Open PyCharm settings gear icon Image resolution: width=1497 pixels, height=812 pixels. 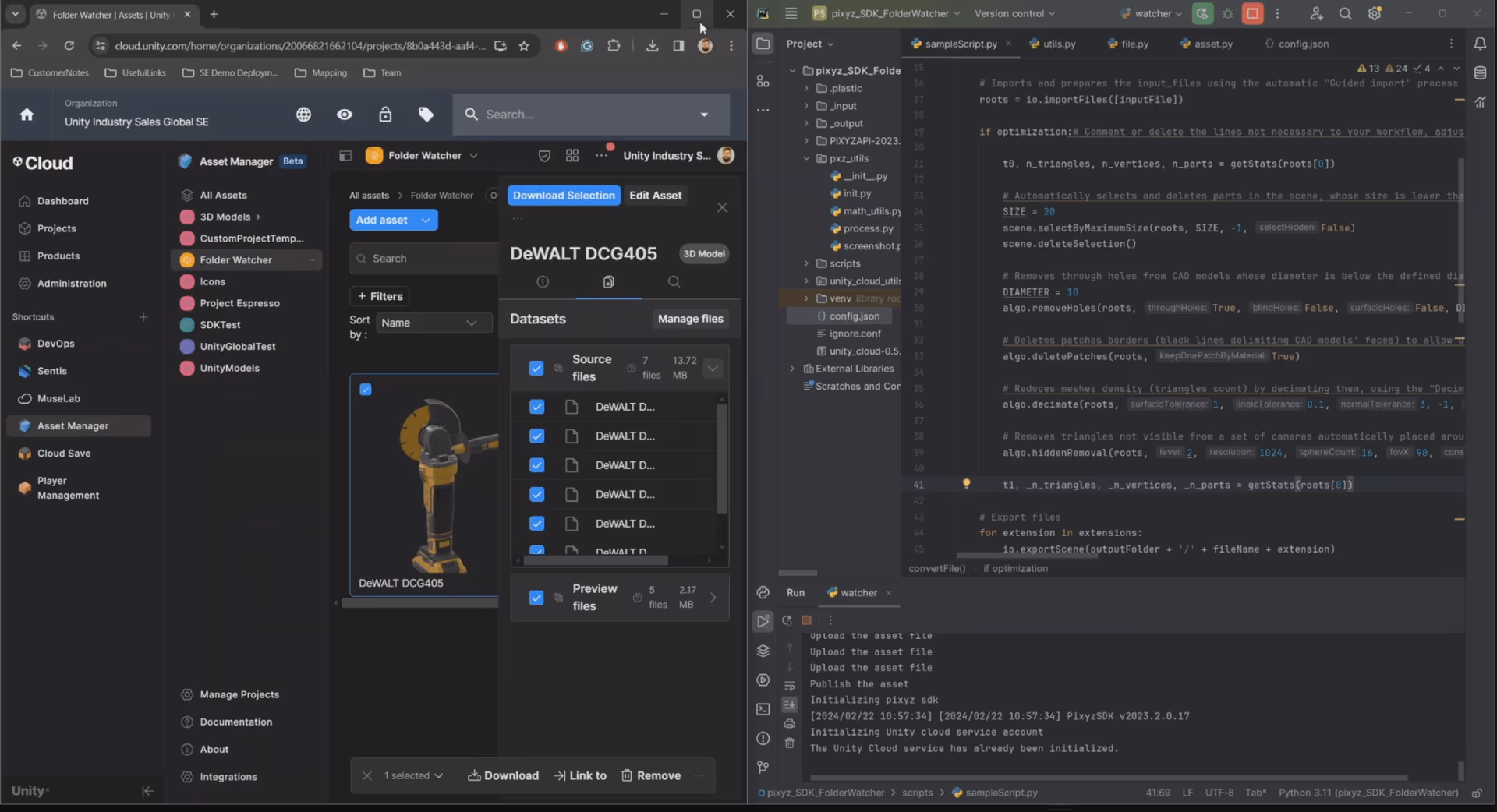[x=1375, y=13]
